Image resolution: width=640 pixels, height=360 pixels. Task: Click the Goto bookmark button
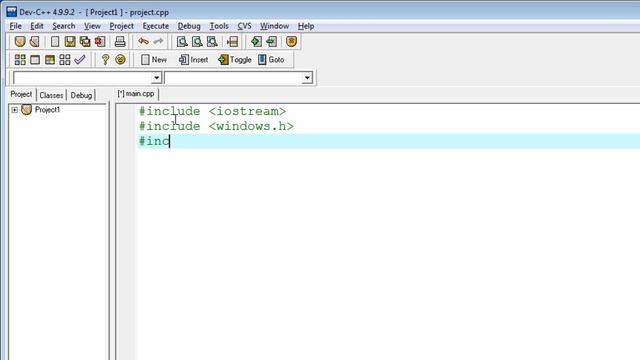271,60
